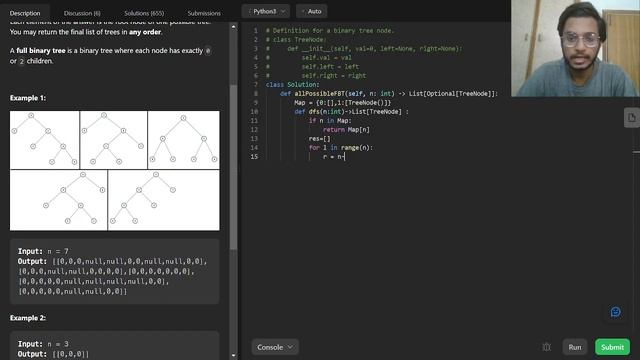
Task: Run the code
Action: coord(575,347)
